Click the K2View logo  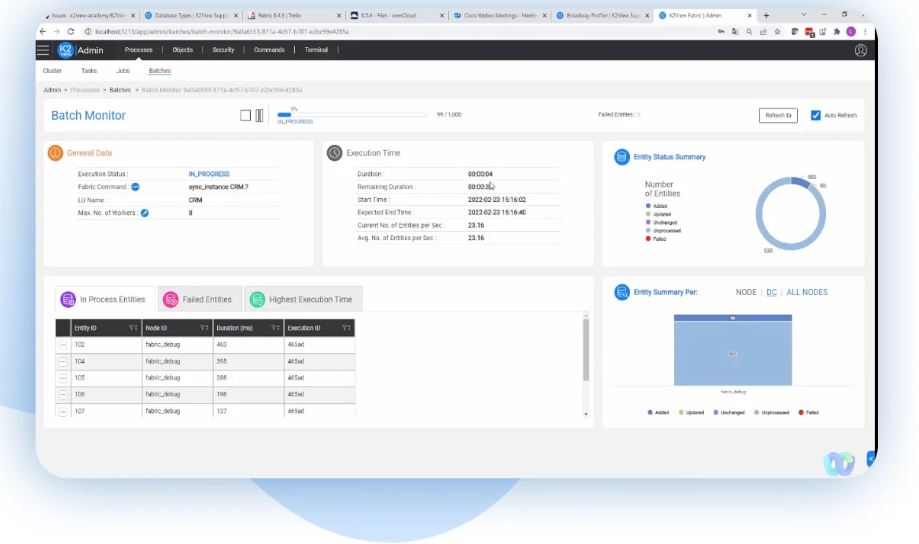(x=65, y=50)
